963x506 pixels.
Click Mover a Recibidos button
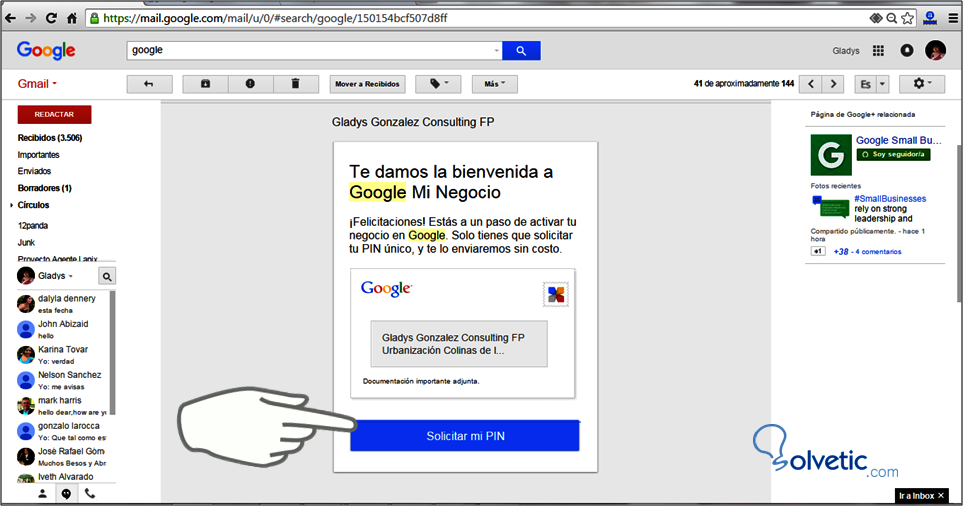367,84
